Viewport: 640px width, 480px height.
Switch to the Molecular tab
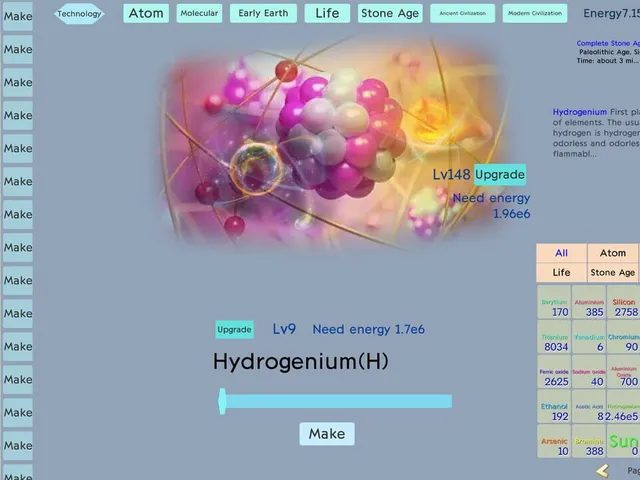199,13
